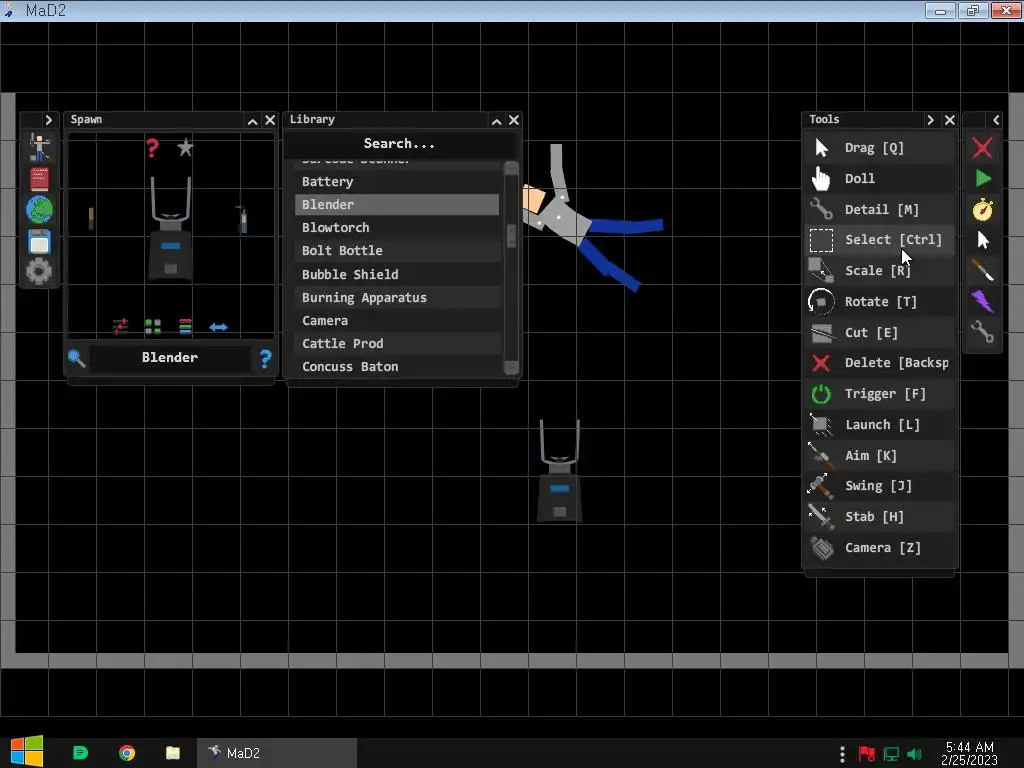This screenshot has width=1024, height=768.
Task: Click the Library Search field
Action: coord(400,144)
